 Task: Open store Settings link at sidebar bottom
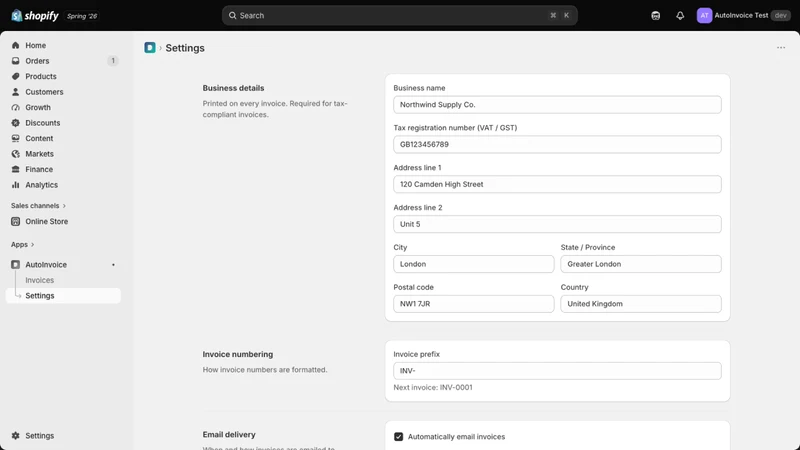[40, 436]
